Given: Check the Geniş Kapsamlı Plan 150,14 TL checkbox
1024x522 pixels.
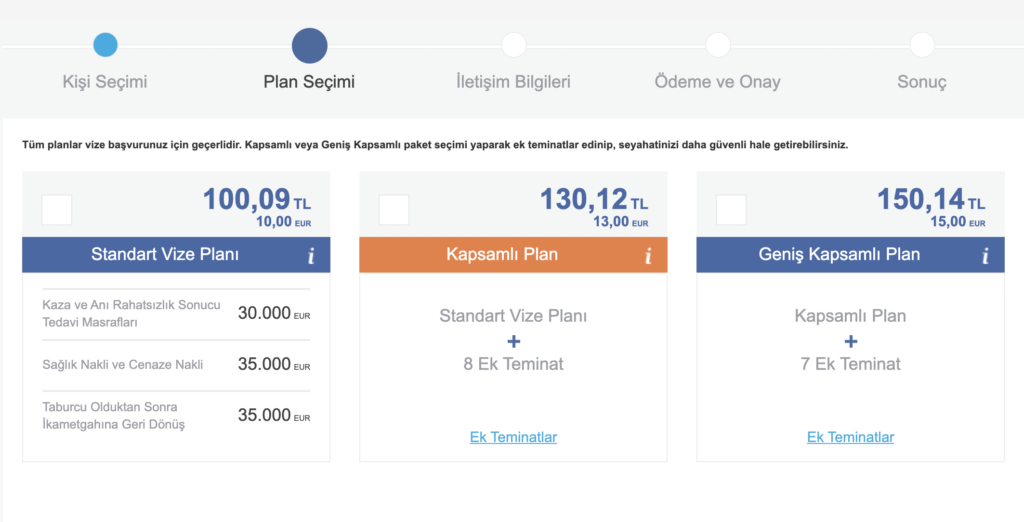Looking at the screenshot, I should [x=731, y=210].
